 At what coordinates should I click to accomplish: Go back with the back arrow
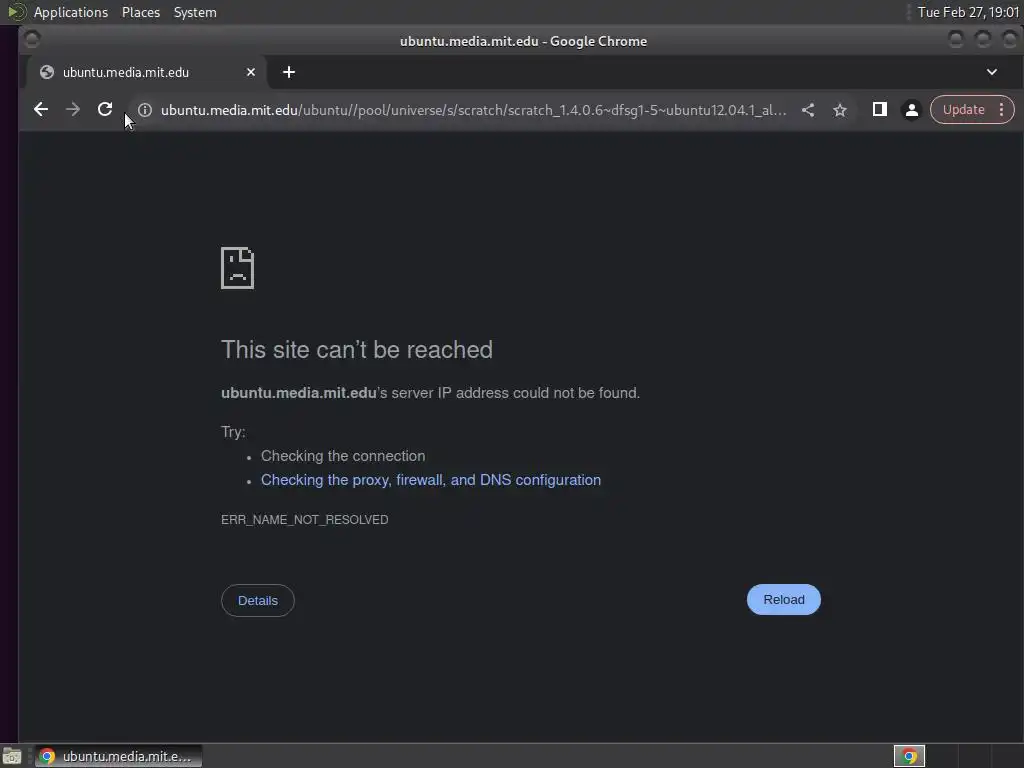40,110
